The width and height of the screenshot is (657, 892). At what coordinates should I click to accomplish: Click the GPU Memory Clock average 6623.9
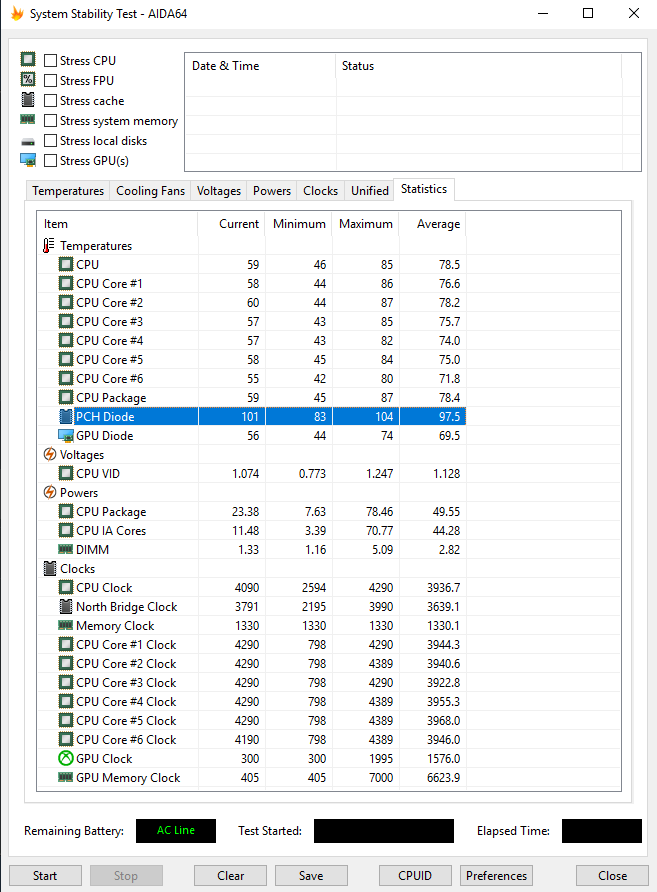coord(443,777)
